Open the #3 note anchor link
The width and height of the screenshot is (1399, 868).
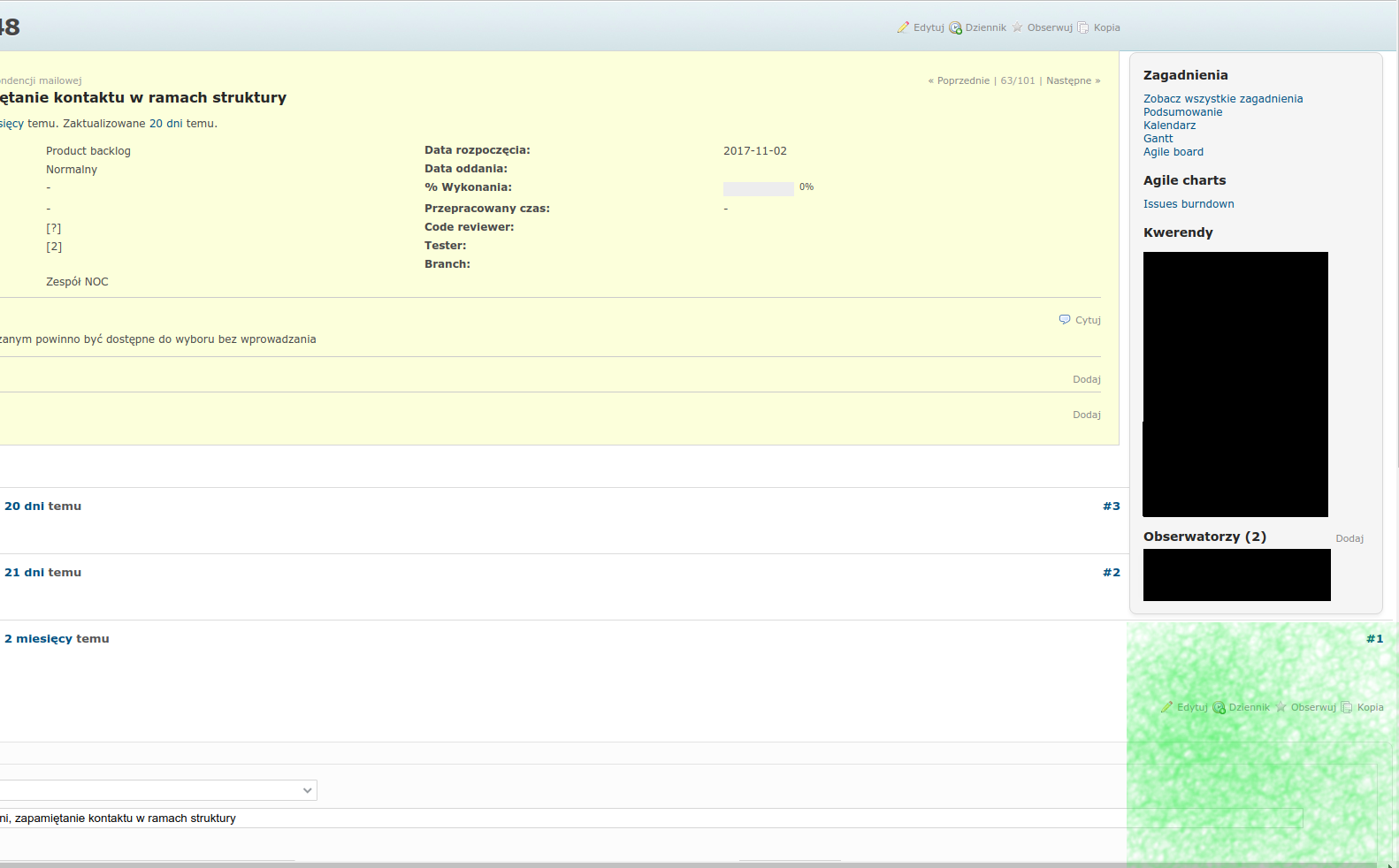coord(1112,506)
